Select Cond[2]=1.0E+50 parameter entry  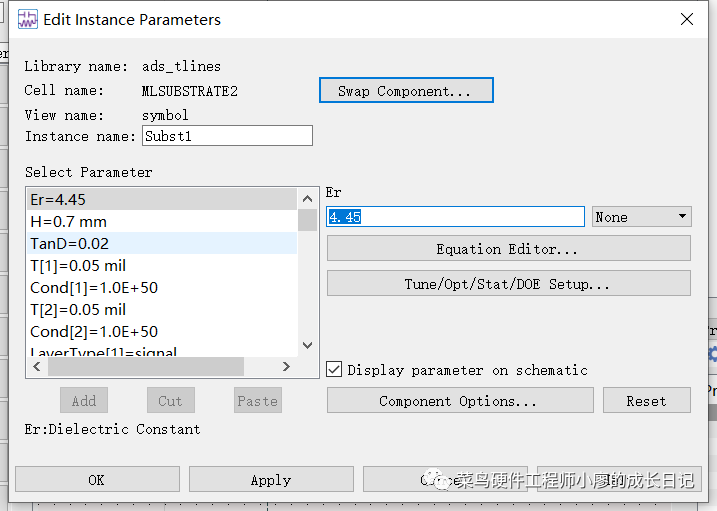[x=94, y=332]
